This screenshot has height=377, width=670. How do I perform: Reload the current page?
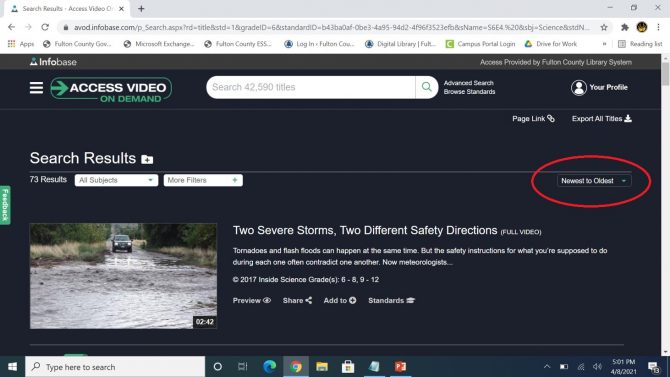pyautogui.click(x=45, y=27)
